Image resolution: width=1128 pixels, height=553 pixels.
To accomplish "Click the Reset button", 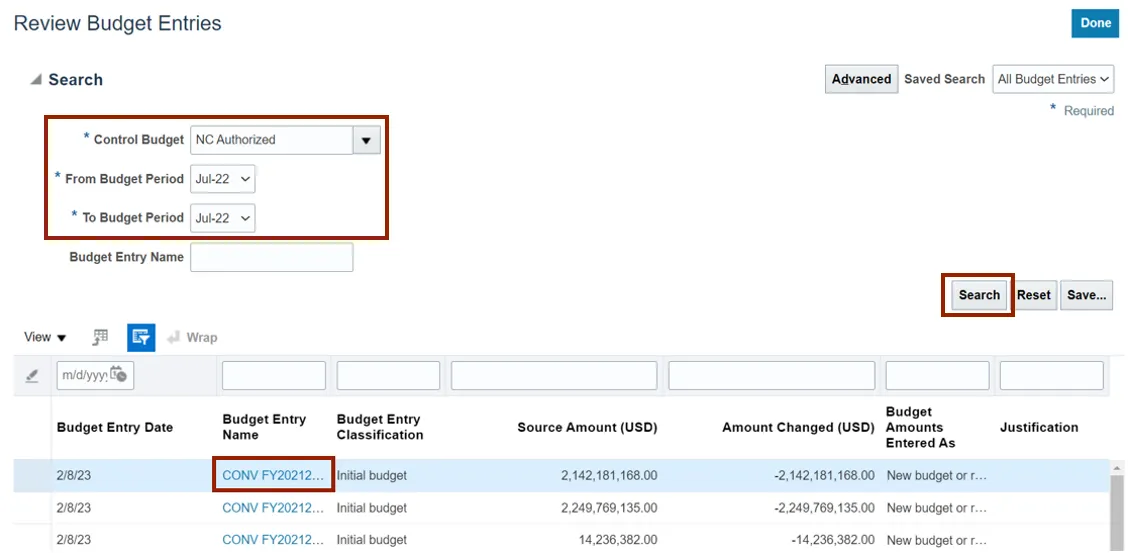I will coord(1034,295).
